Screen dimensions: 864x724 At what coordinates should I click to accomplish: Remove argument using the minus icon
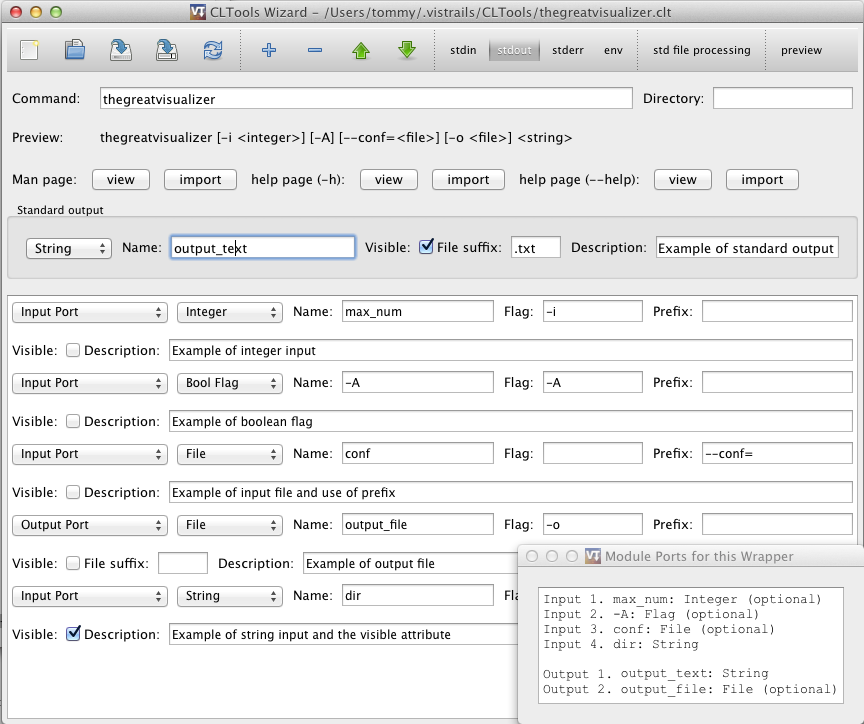click(315, 50)
